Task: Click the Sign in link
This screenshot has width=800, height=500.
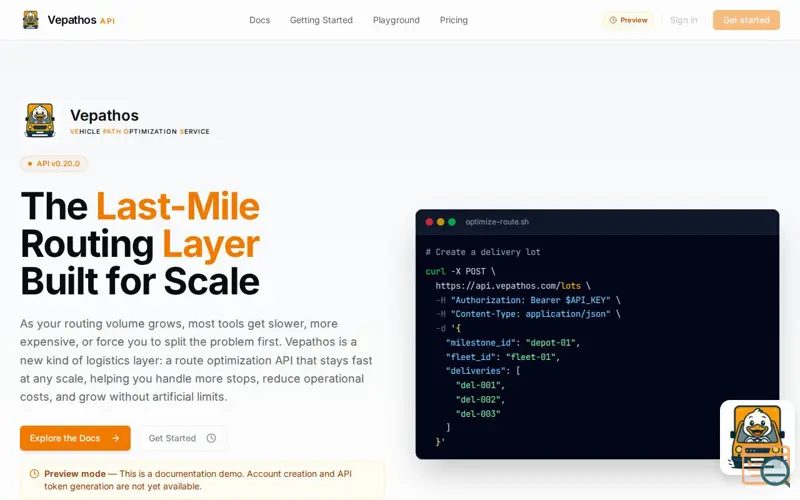Action: [683, 20]
